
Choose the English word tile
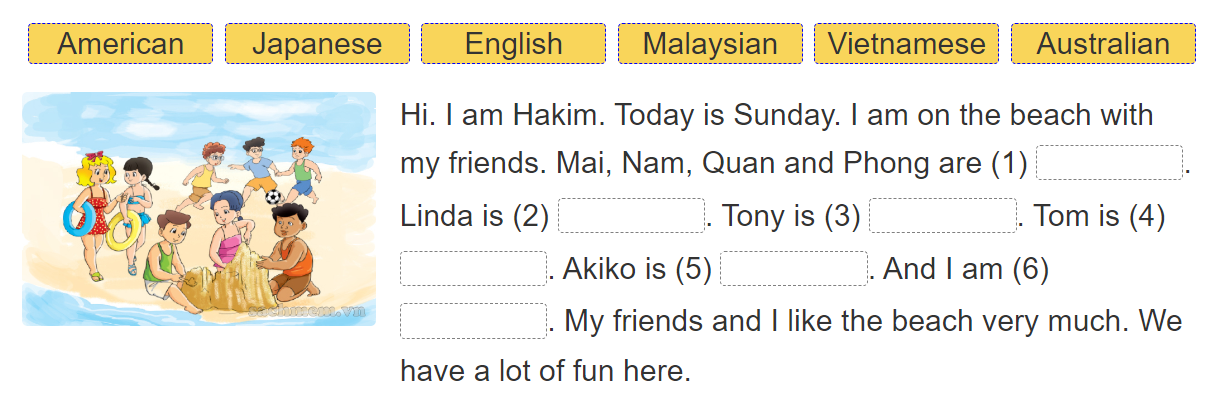click(513, 44)
